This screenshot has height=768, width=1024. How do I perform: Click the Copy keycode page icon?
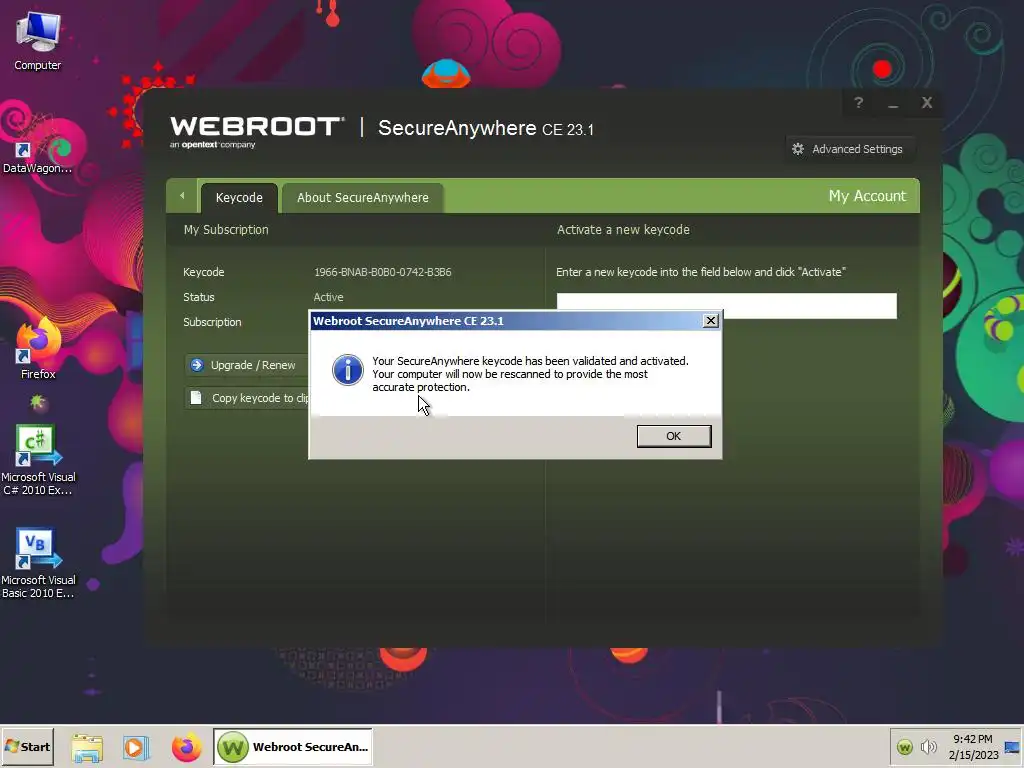[196, 398]
